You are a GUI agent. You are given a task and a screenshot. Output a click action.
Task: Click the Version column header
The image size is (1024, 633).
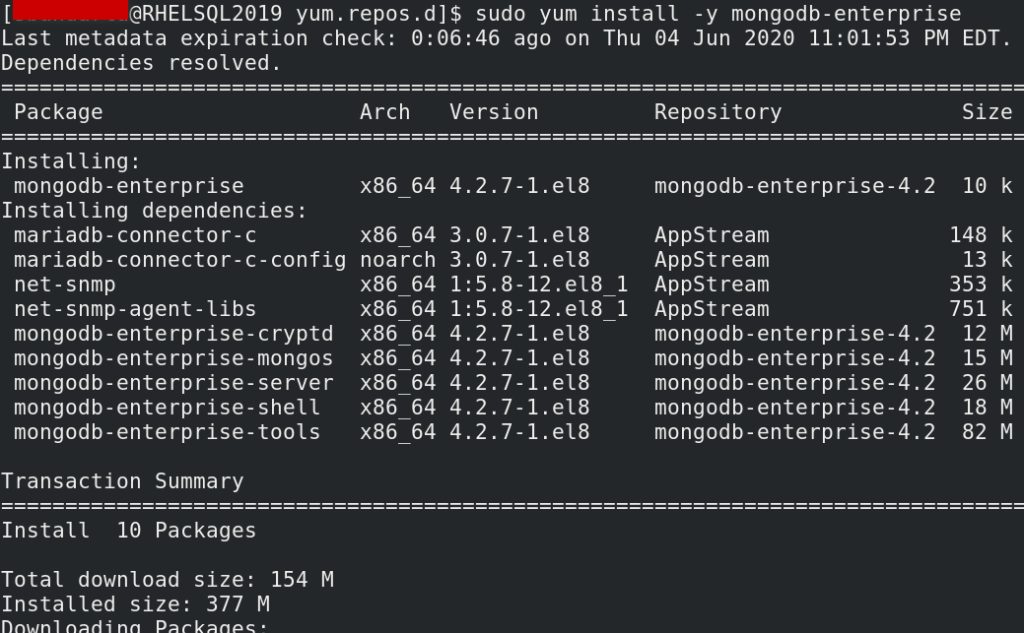point(494,112)
